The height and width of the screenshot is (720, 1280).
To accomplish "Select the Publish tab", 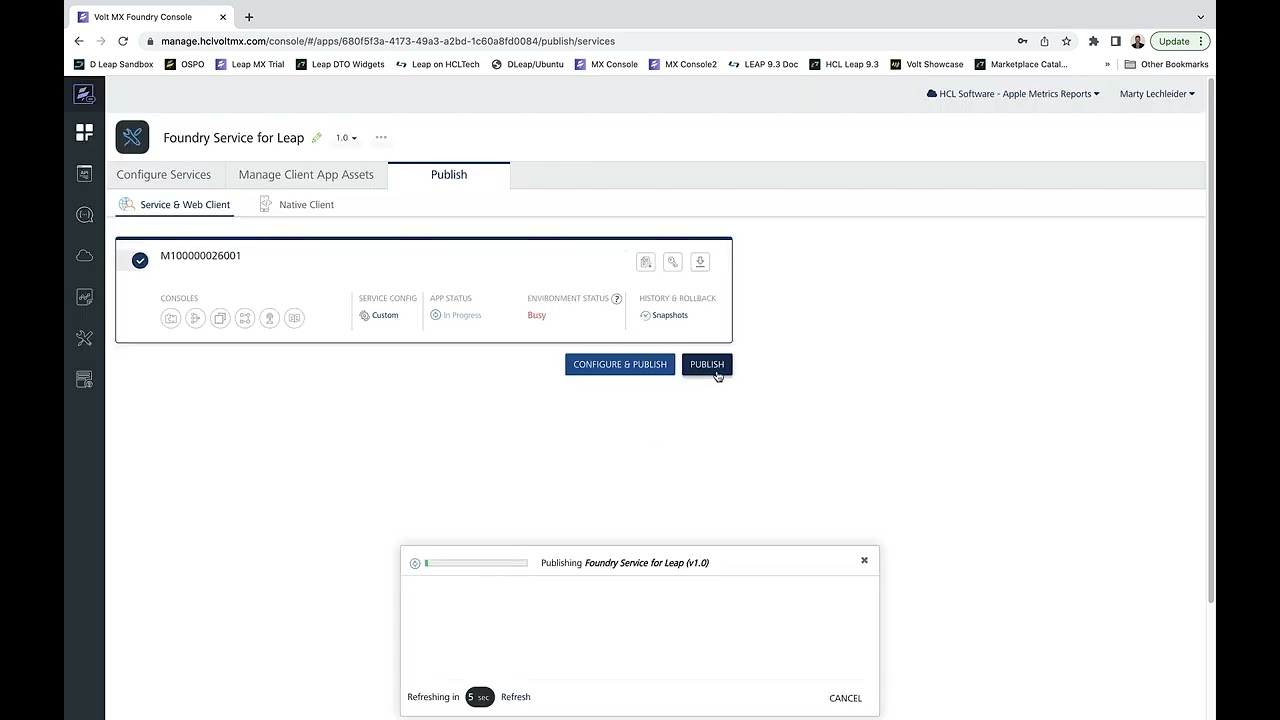I will point(449,175).
